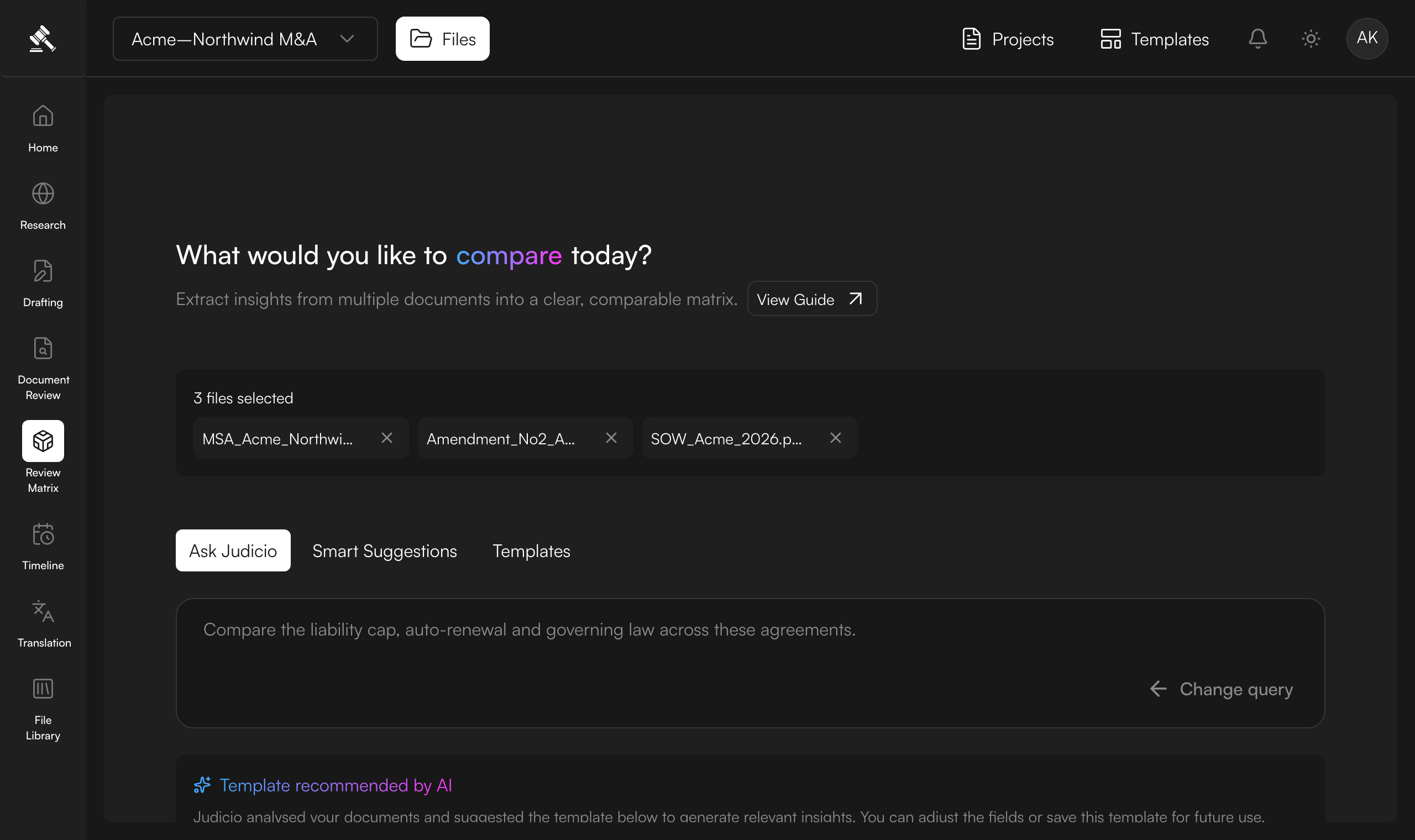Open the AK user avatar menu
The image size is (1415, 840).
tap(1367, 39)
